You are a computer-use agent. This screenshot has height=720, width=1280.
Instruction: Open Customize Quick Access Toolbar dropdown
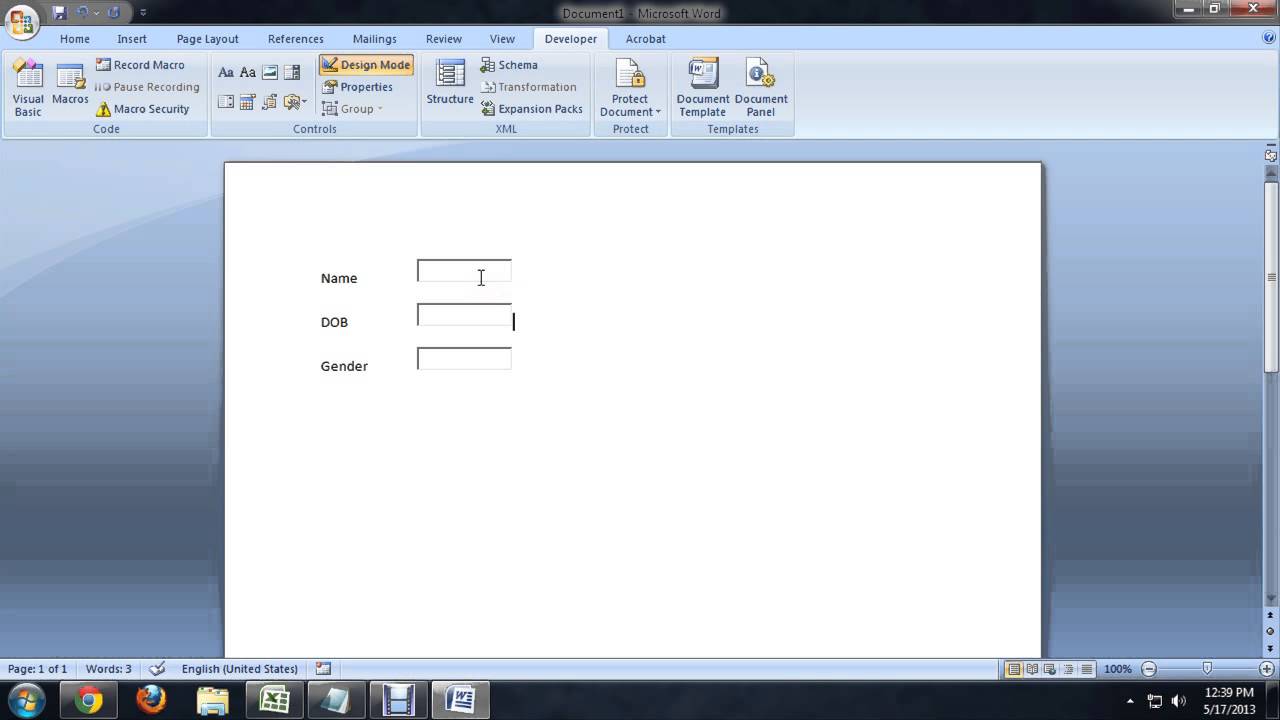143,13
